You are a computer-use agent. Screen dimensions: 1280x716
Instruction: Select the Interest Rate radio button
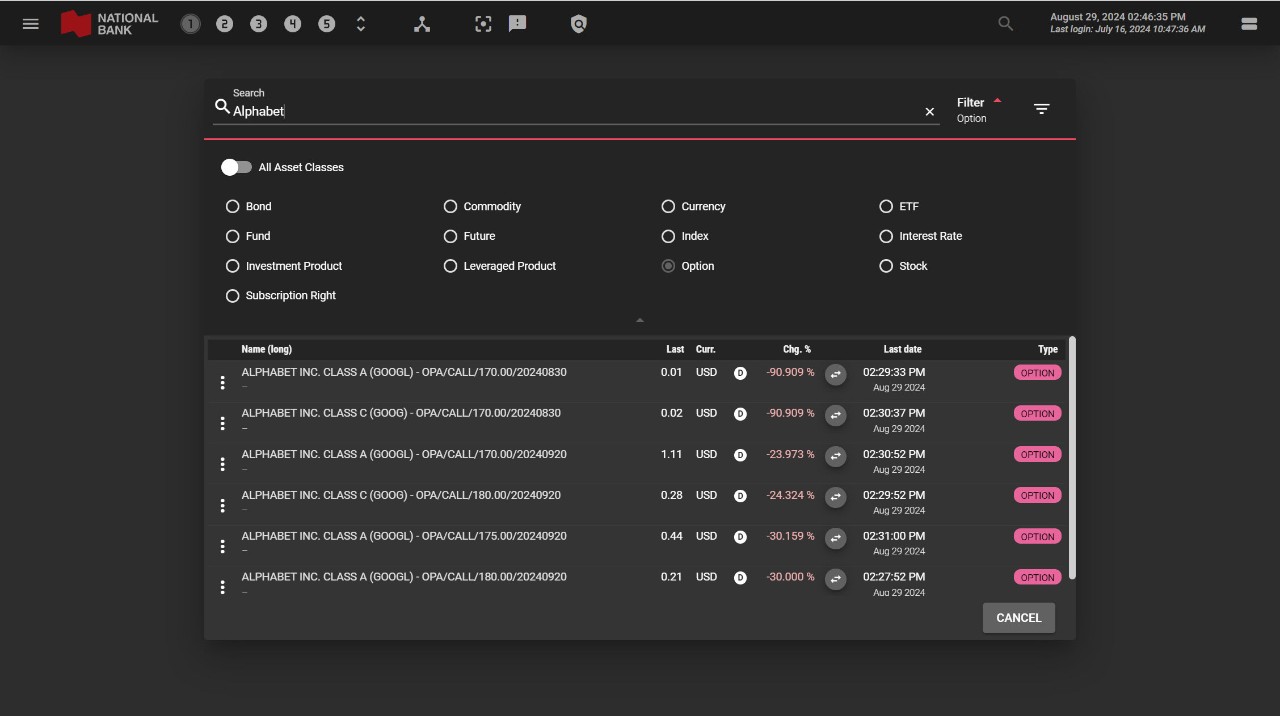coord(886,236)
